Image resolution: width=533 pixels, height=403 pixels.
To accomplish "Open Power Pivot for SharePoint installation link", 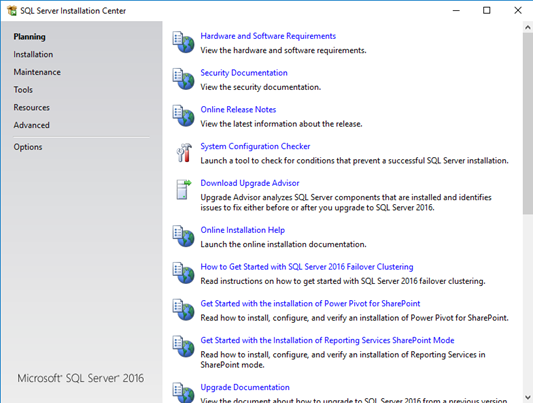I will (310, 303).
